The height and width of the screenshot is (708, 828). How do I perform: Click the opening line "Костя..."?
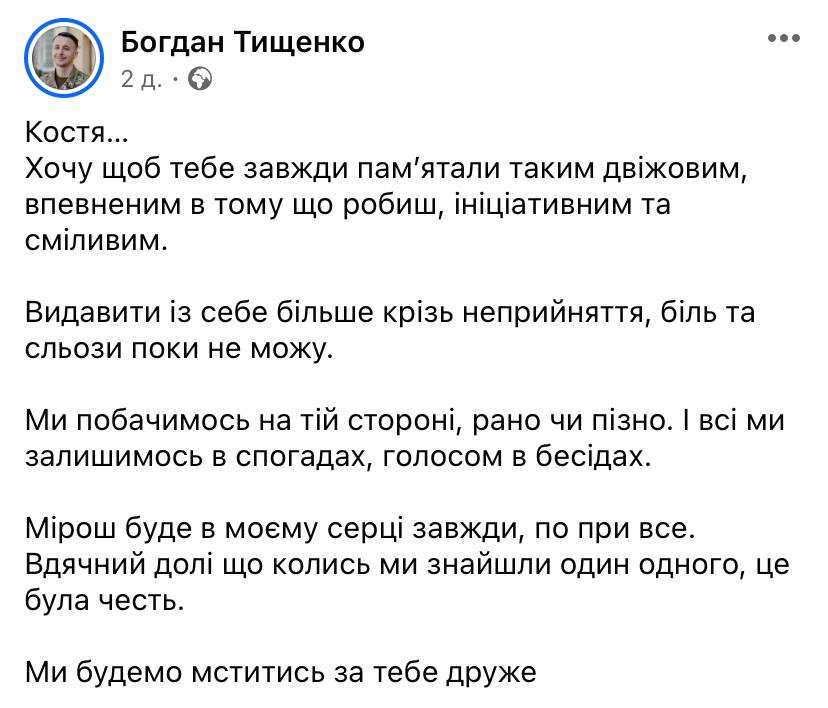point(74,134)
